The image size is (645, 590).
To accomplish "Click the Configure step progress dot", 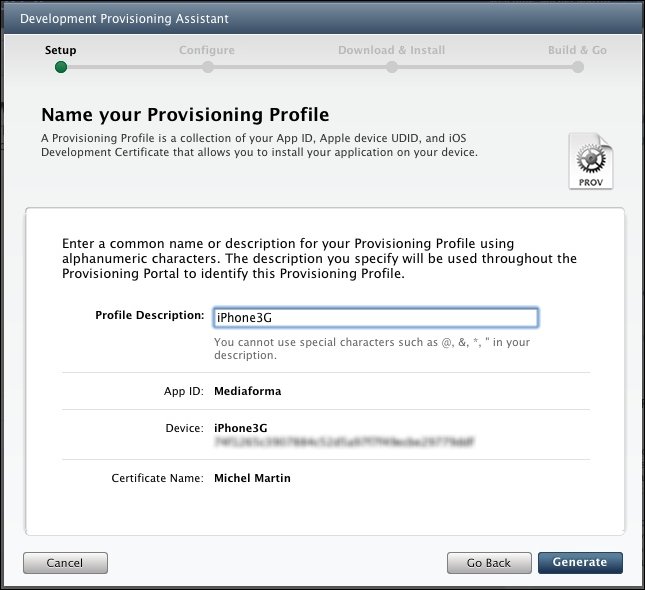I will (x=207, y=67).
